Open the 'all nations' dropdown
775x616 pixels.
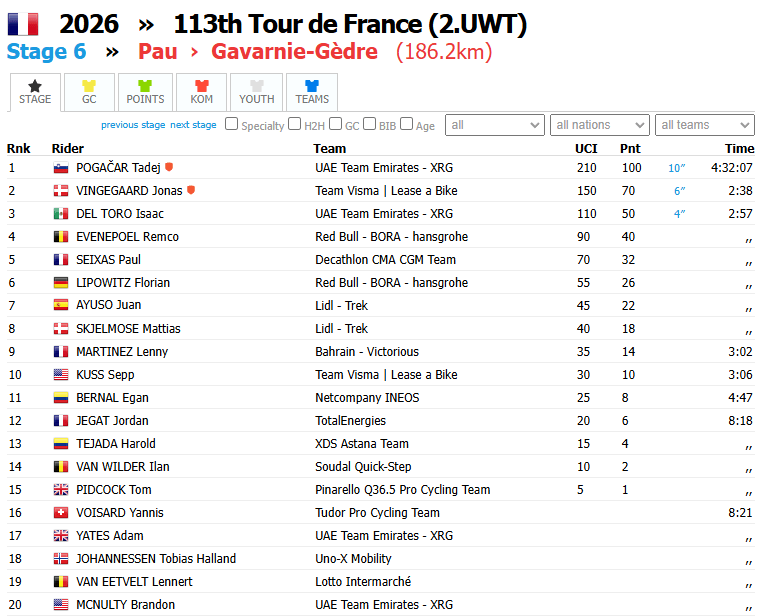(600, 125)
